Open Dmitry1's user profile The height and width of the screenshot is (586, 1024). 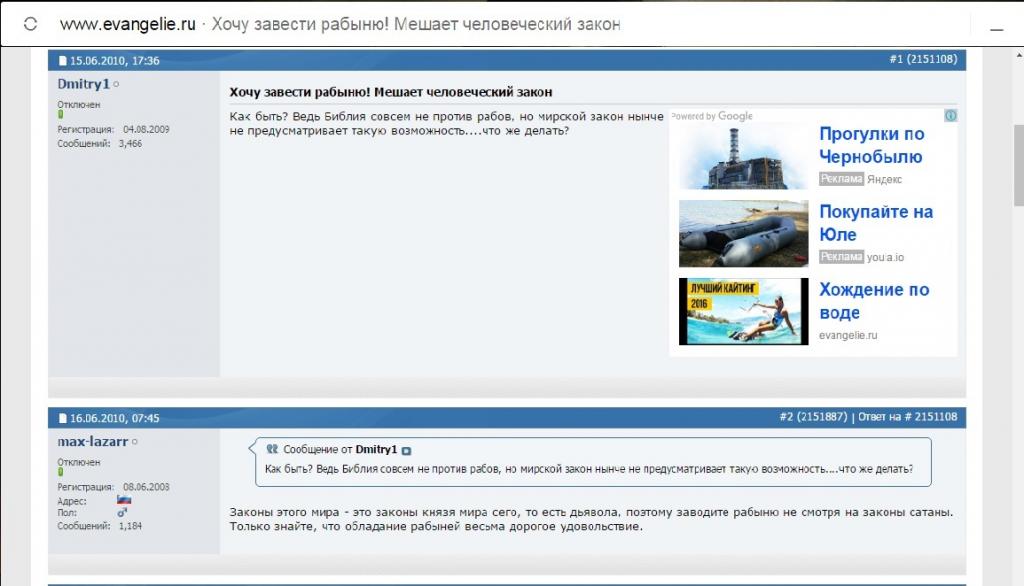pyautogui.click(x=83, y=84)
